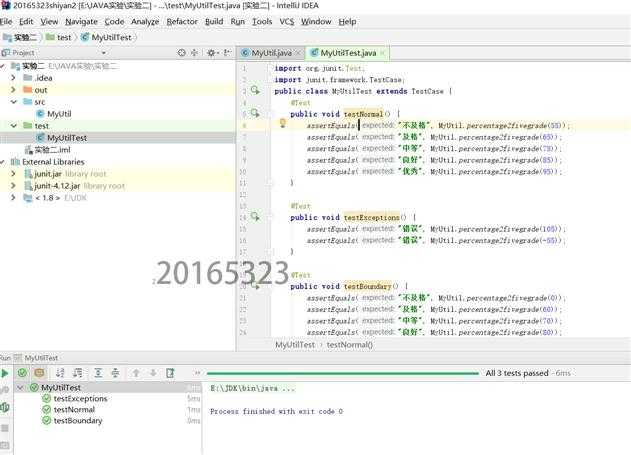This screenshot has height=455, width=631.
Task: Expand all test results
Action: point(98,373)
